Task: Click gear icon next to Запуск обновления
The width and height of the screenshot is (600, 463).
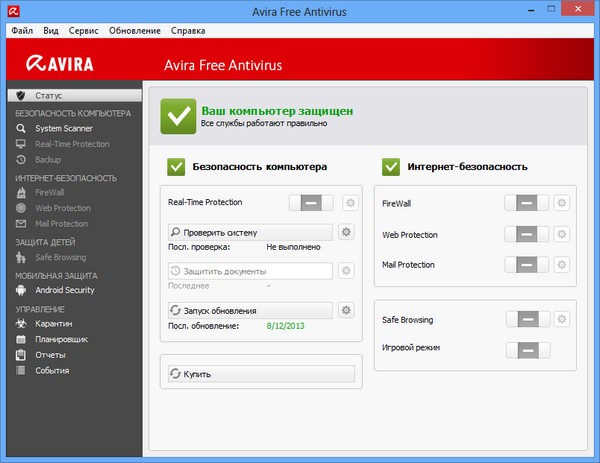Action: click(347, 310)
